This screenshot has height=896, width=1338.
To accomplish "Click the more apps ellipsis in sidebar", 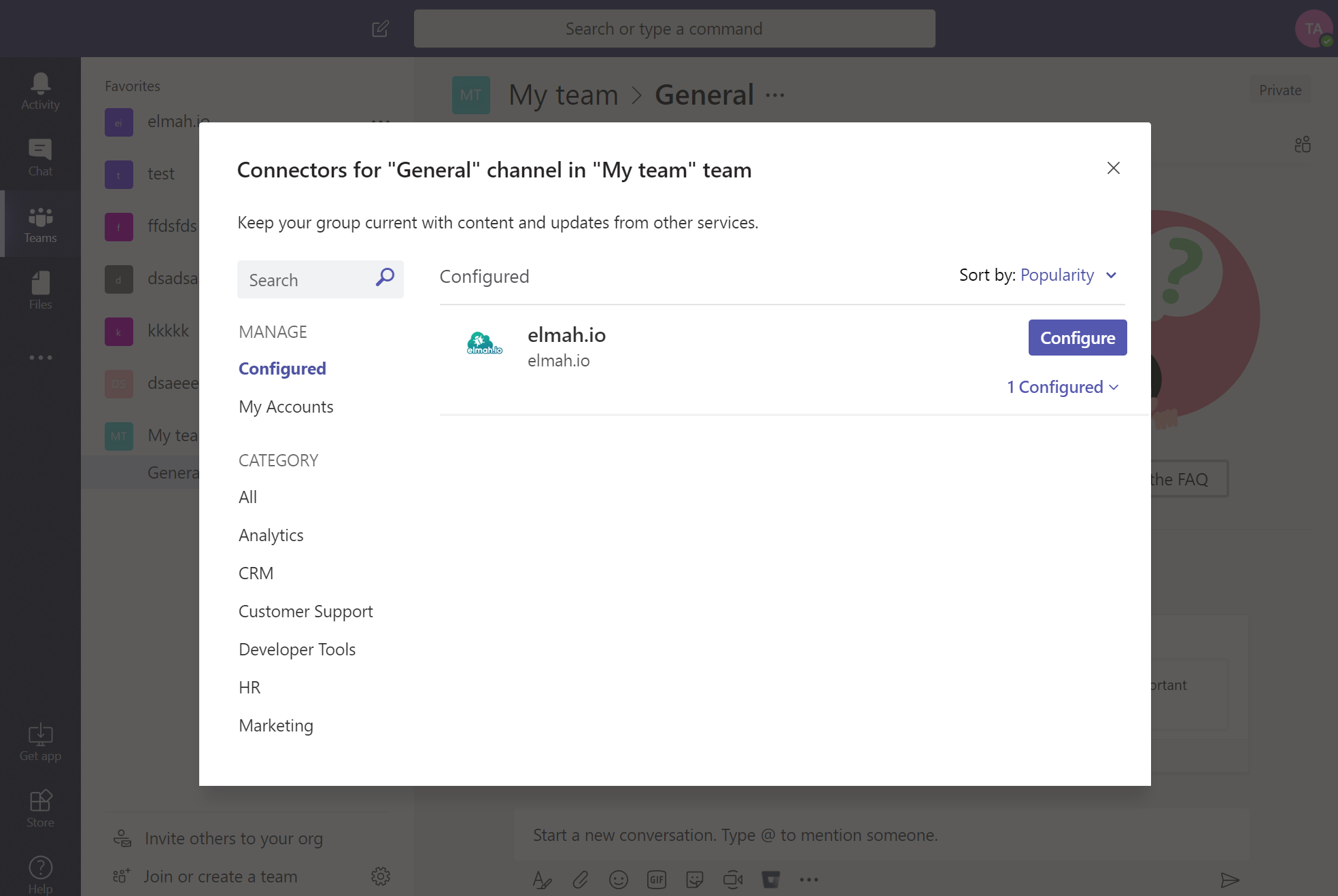I will (x=40, y=357).
